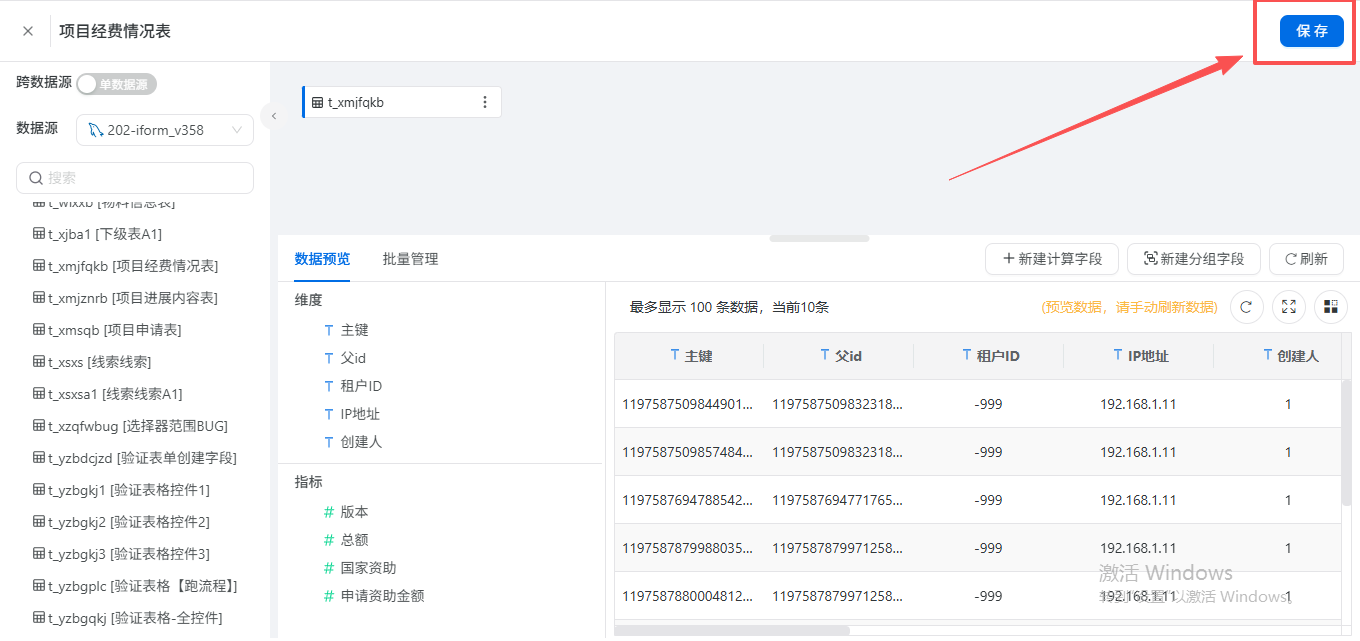Toggle the 跨数据源 single-datasource switch
Screen dimensions: 1360x641
pos(117,84)
